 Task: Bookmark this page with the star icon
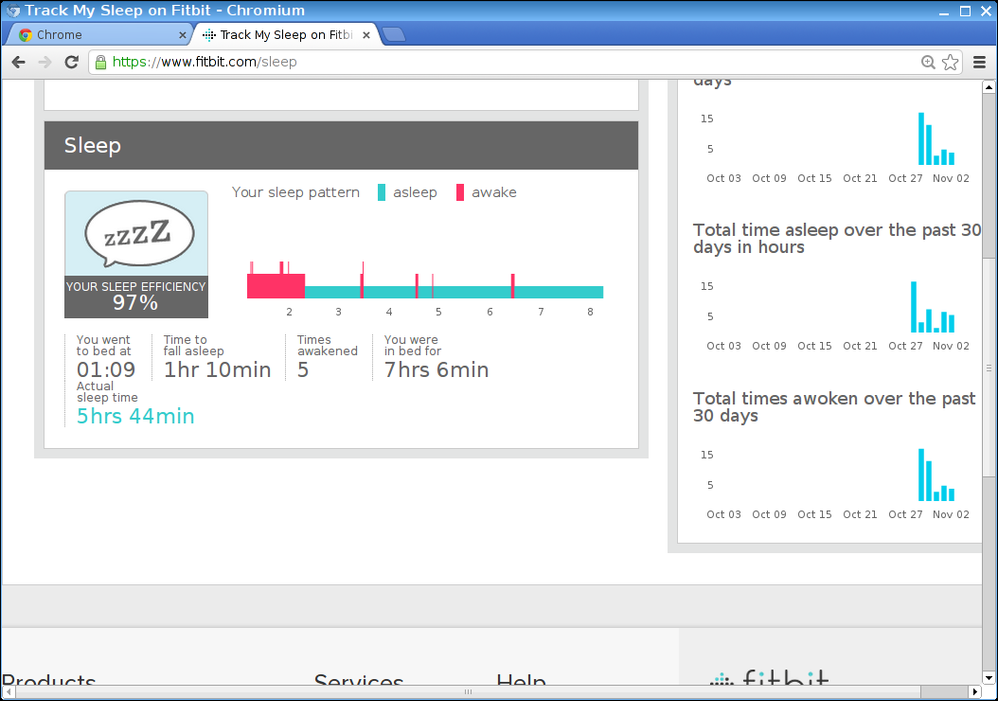click(950, 62)
